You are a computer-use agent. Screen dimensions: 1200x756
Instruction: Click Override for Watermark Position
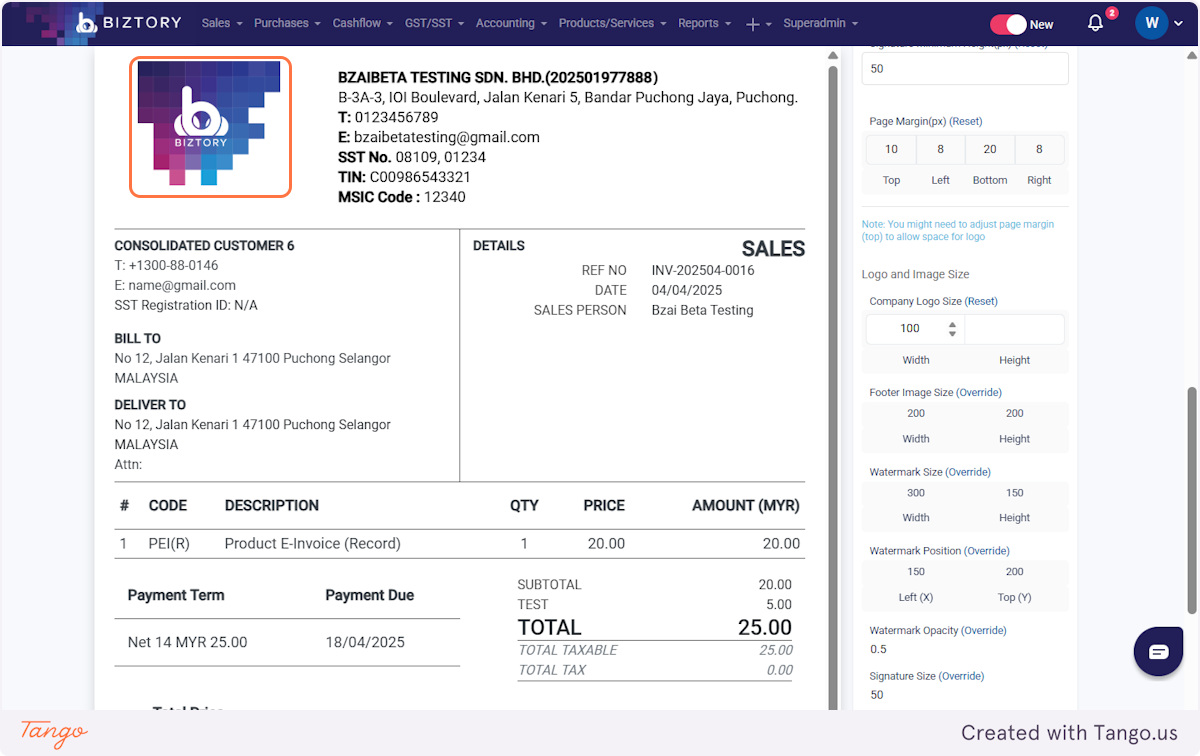(987, 551)
